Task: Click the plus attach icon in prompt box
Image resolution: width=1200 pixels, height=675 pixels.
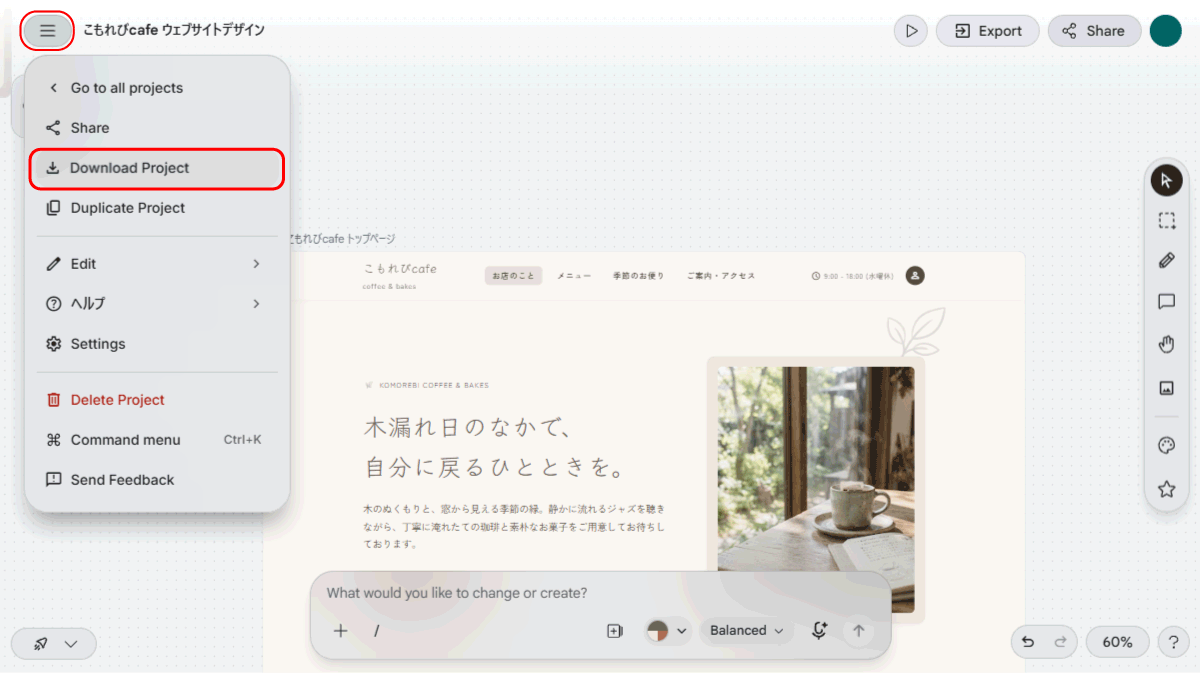Action: pyautogui.click(x=341, y=631)
